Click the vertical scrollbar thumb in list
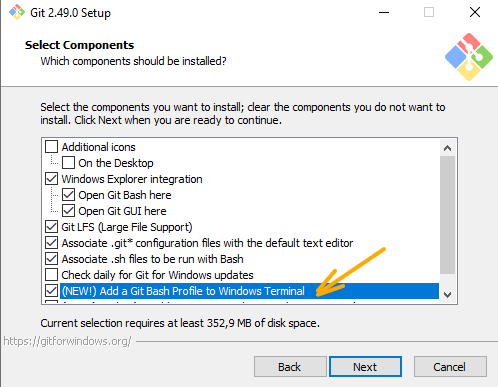498x387 pixels. tap(447, 215)
